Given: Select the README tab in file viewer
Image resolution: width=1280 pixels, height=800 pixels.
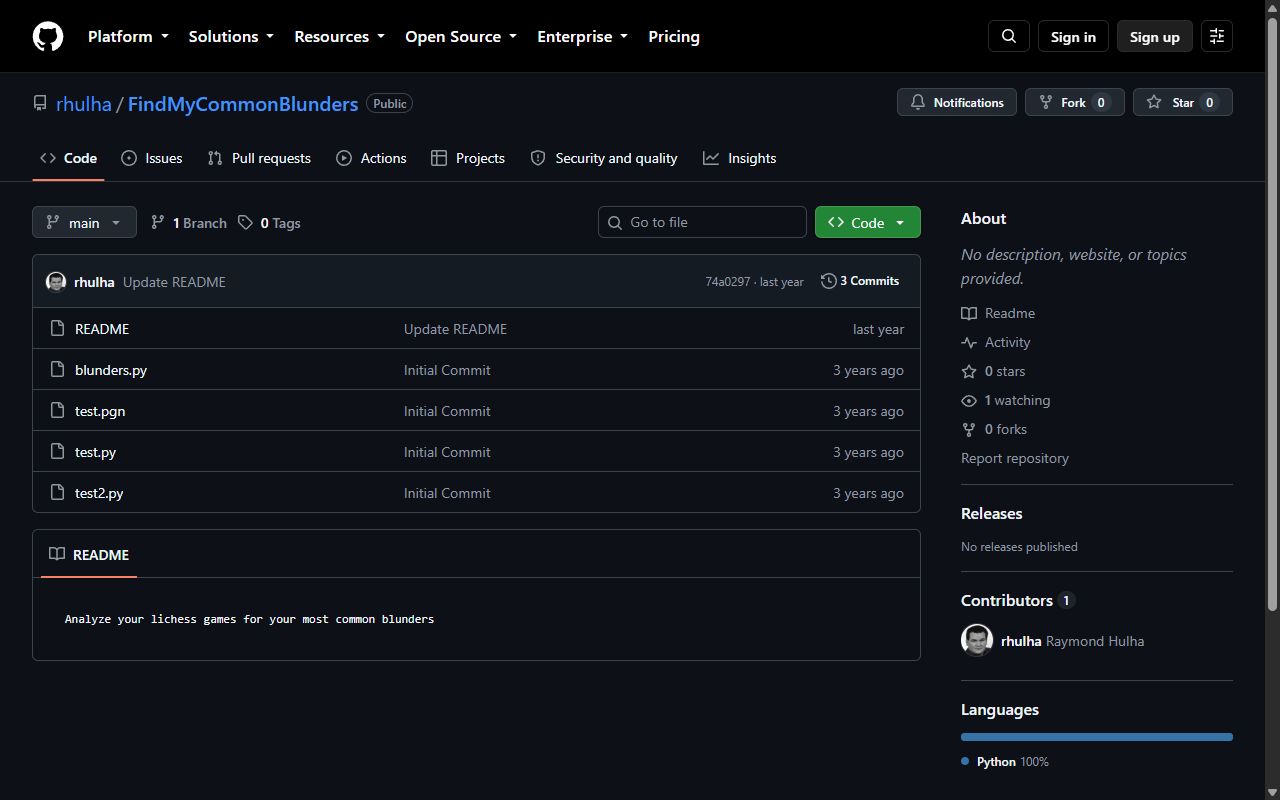Looking at the screenshot, I should 89,554.
